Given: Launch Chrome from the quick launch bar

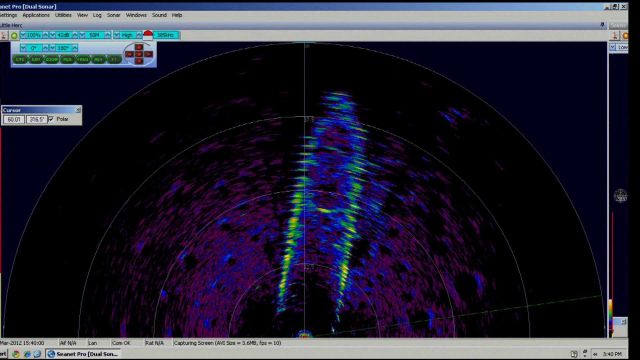Looking at the screenshot, I should pyautogui.click(x=16, y=354).
